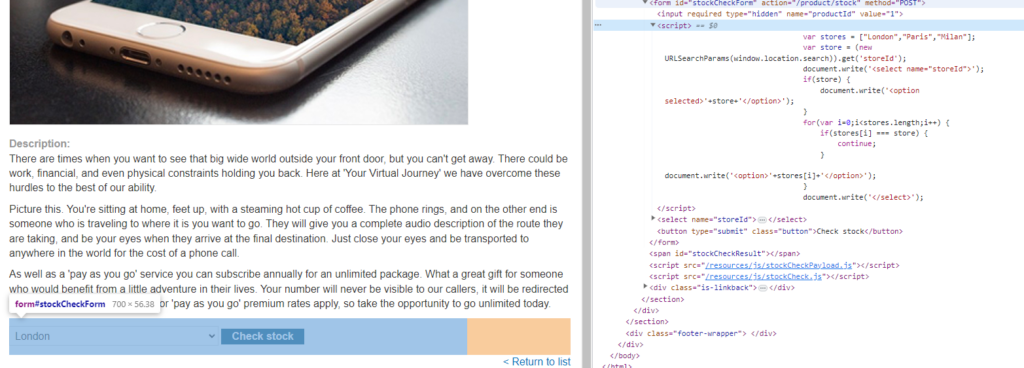Select the span stockCheckResult element row

724,253
